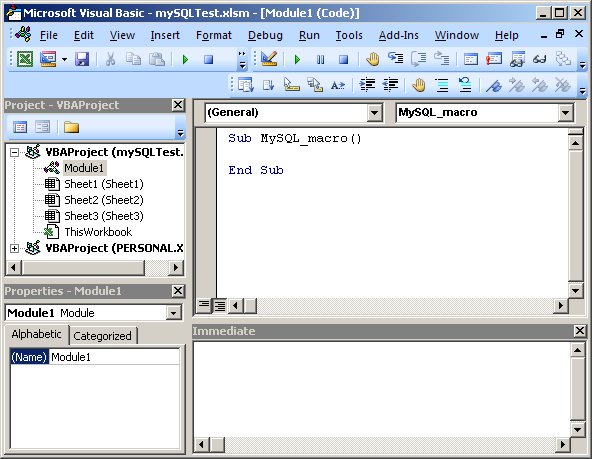
Task: Toggle Folders in Project panel
Action: coord(71,127)
